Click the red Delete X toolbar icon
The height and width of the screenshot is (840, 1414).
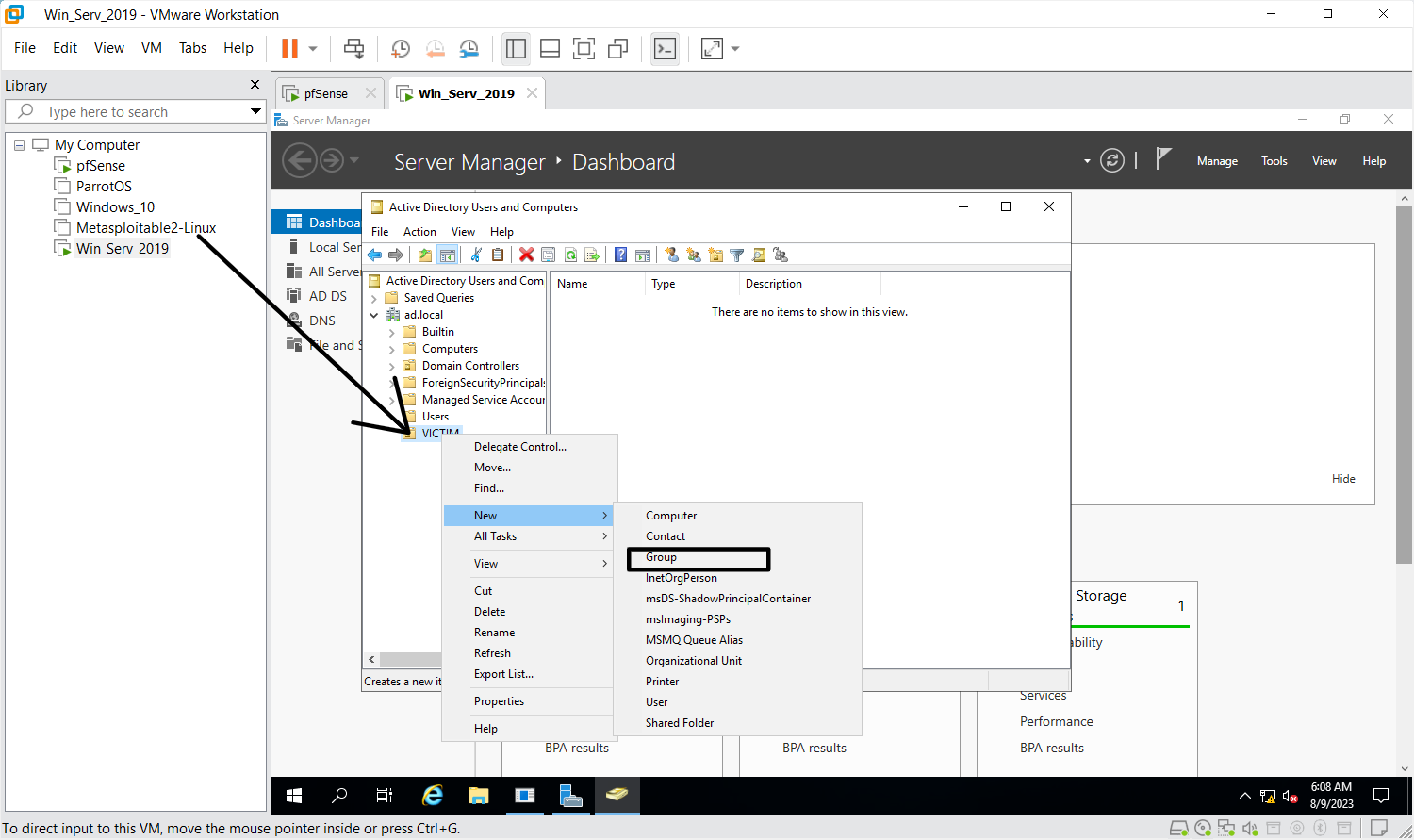(x=526, y=255)
